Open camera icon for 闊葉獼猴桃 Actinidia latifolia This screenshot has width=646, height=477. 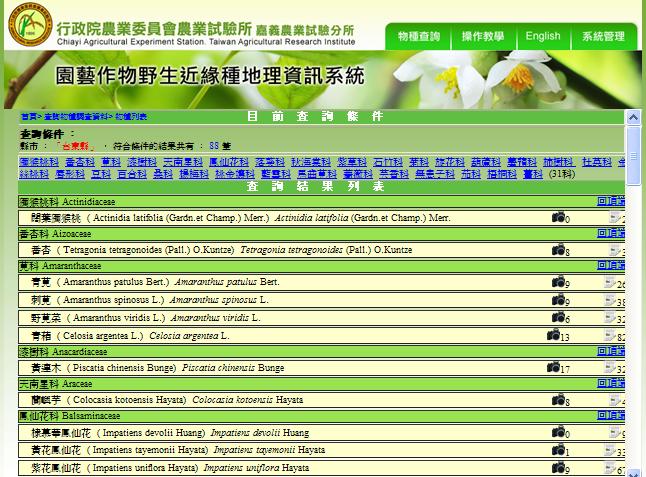[x=558, y=217]
